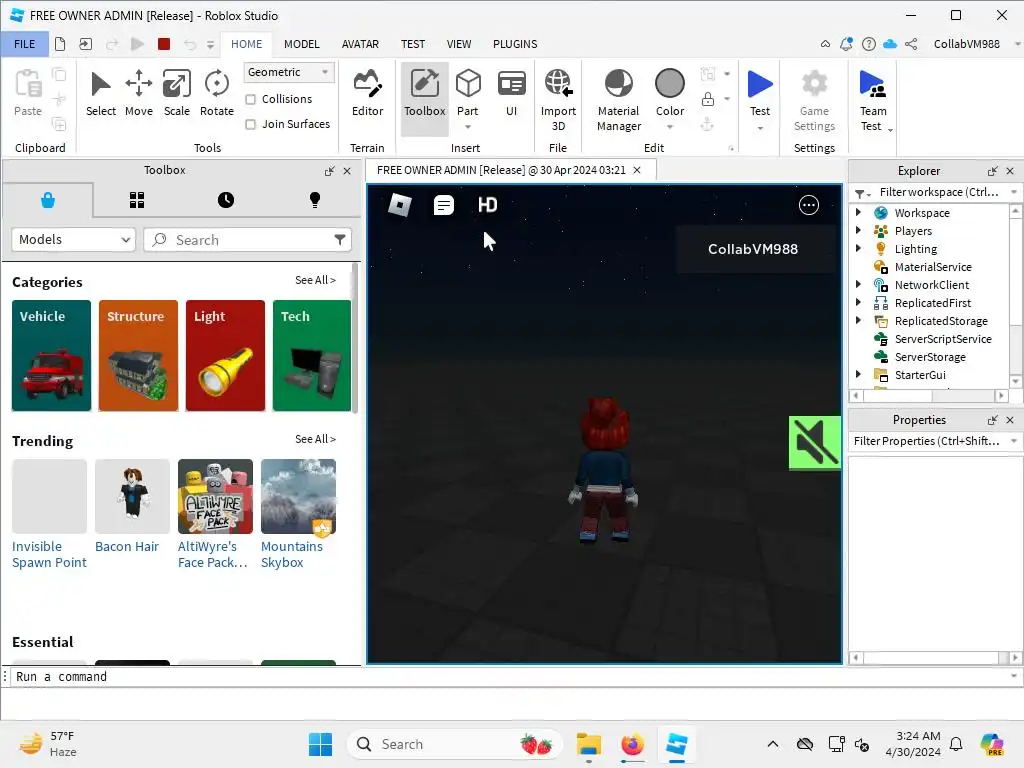The image size is (1024, 768).
Task: Open the Geometric mode dropdown
Action: [x=289, y=72]
